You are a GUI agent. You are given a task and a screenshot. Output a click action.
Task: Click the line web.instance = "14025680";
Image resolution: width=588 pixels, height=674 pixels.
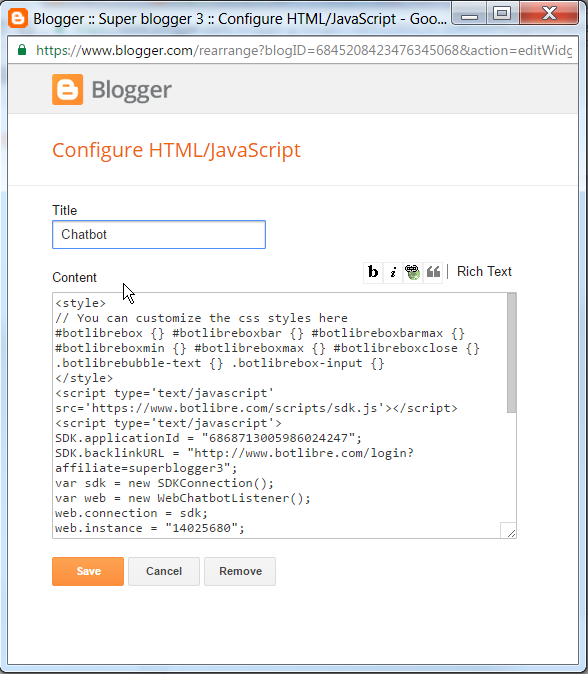(150, 528)
